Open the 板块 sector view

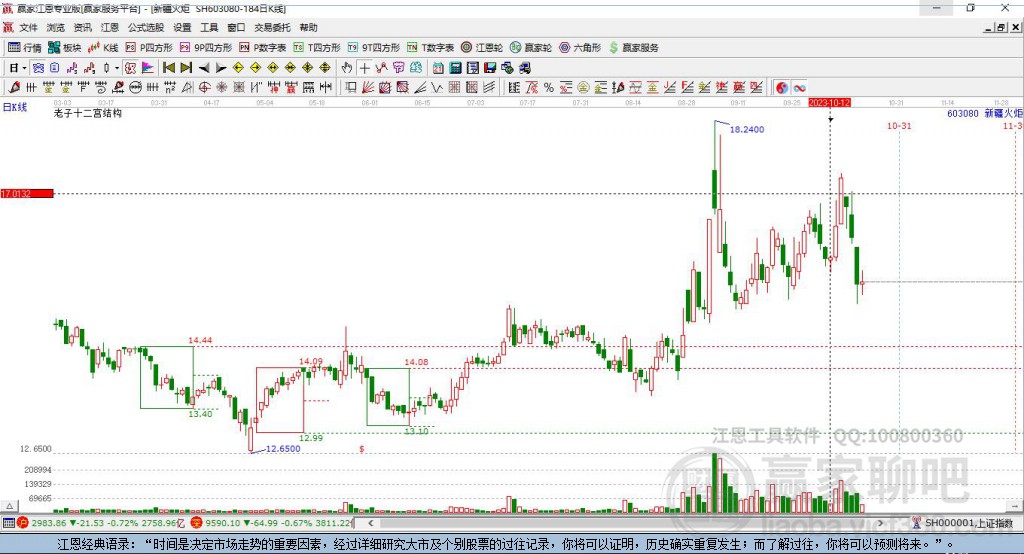(x=65, y=48)
